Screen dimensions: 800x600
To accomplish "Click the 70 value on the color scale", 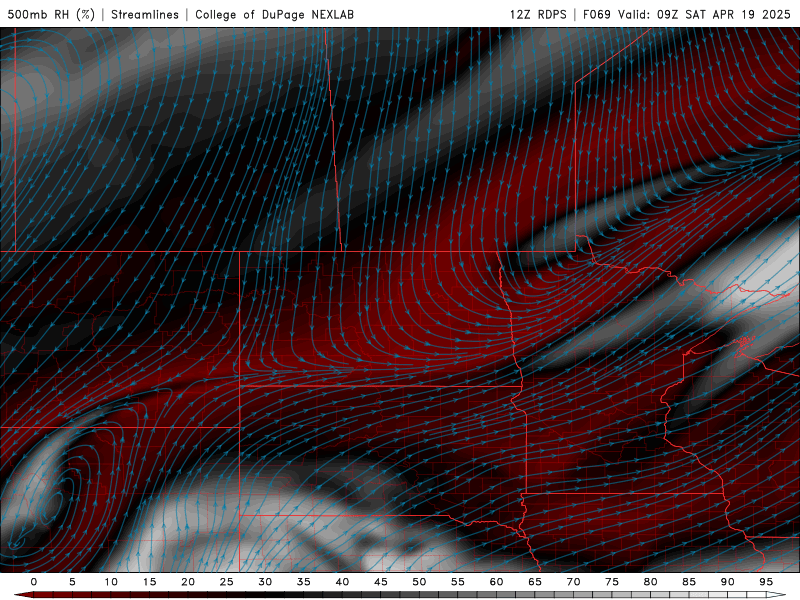I will [x=573, y=582].
